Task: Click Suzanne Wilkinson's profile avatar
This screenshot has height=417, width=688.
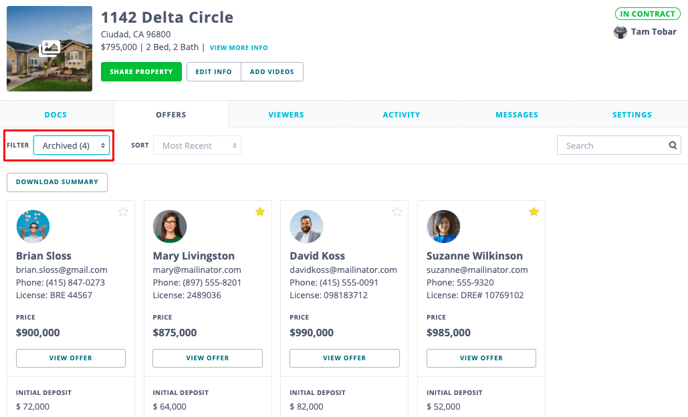Action: 443,227
